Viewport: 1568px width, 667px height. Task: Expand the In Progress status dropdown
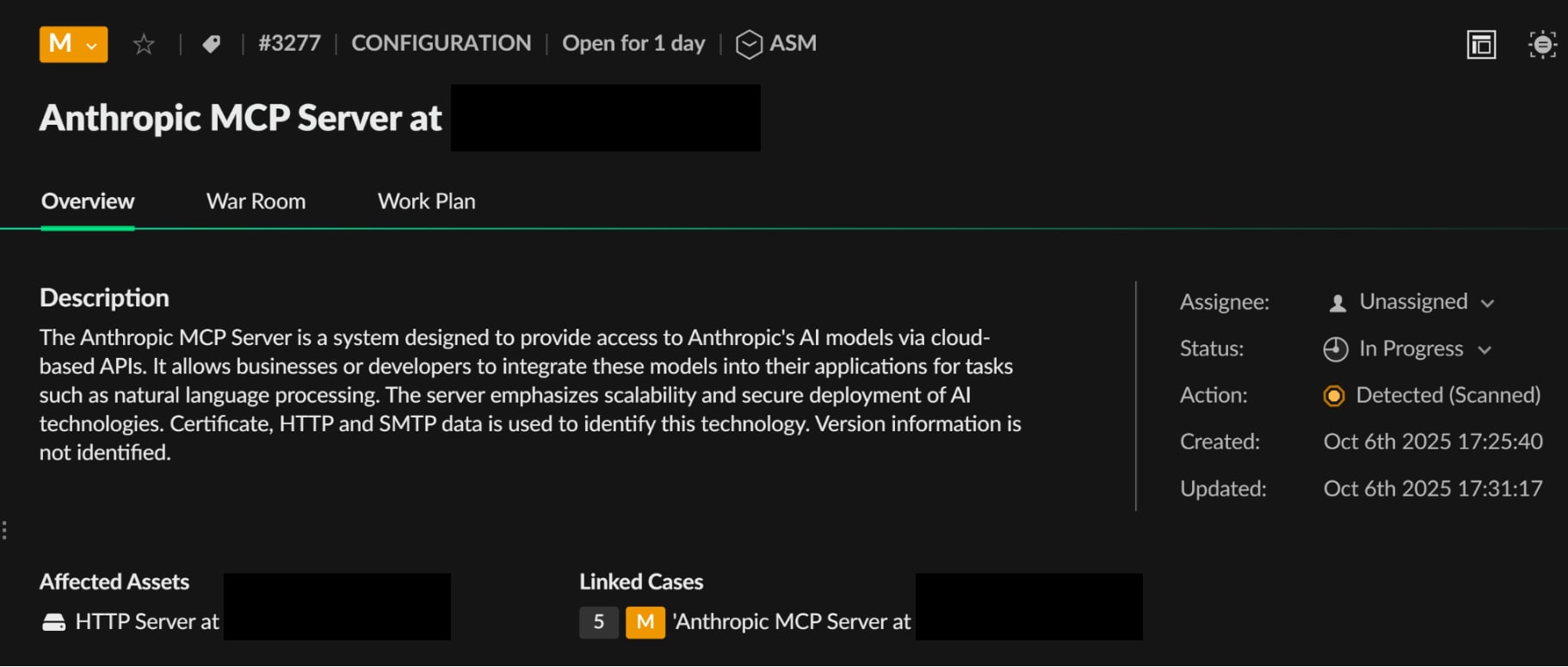pyautogui.click(x=1407, y=349)
